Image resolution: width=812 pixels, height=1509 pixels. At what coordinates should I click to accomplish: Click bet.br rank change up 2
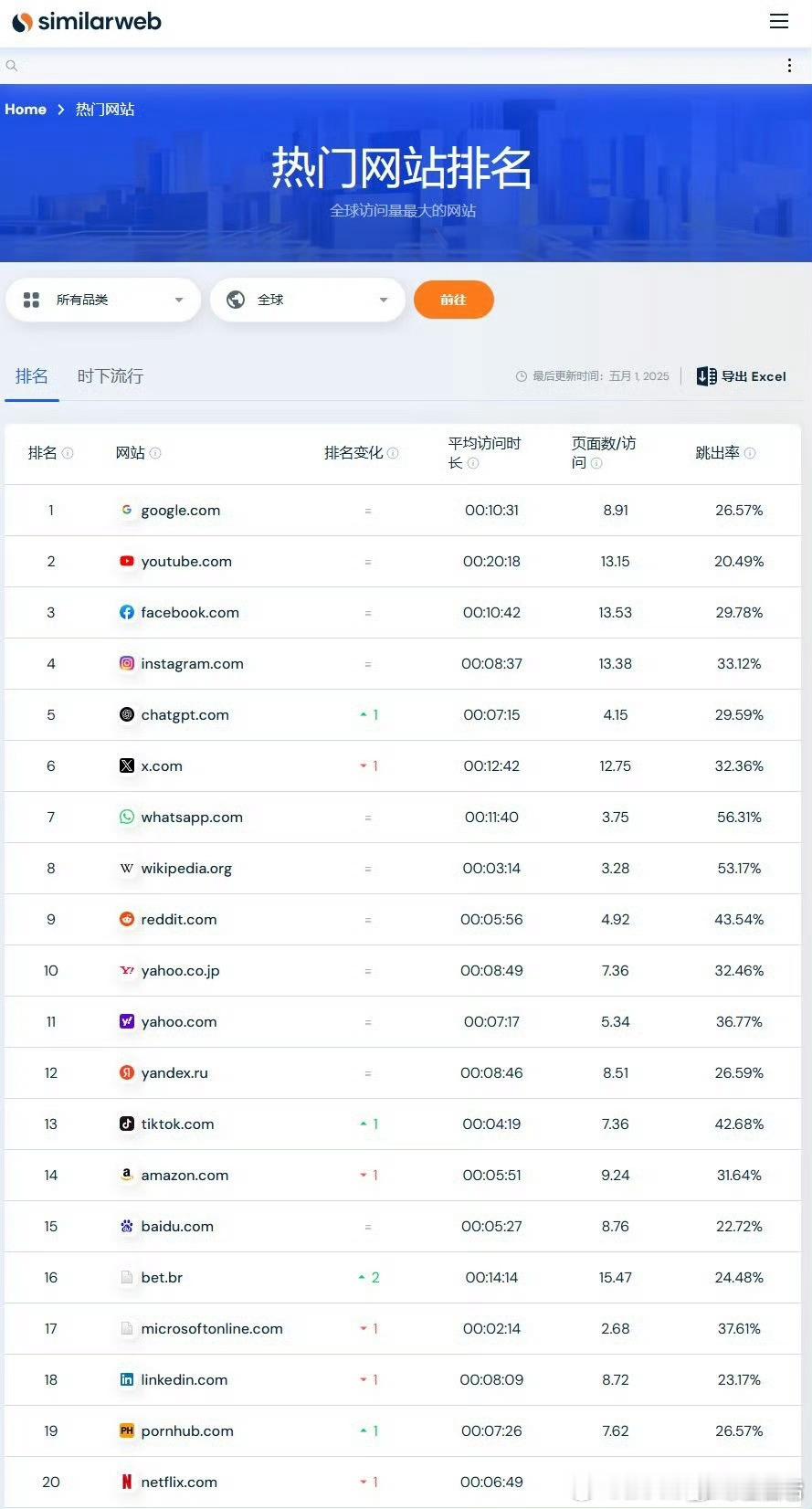click(x=369, y=1278)
